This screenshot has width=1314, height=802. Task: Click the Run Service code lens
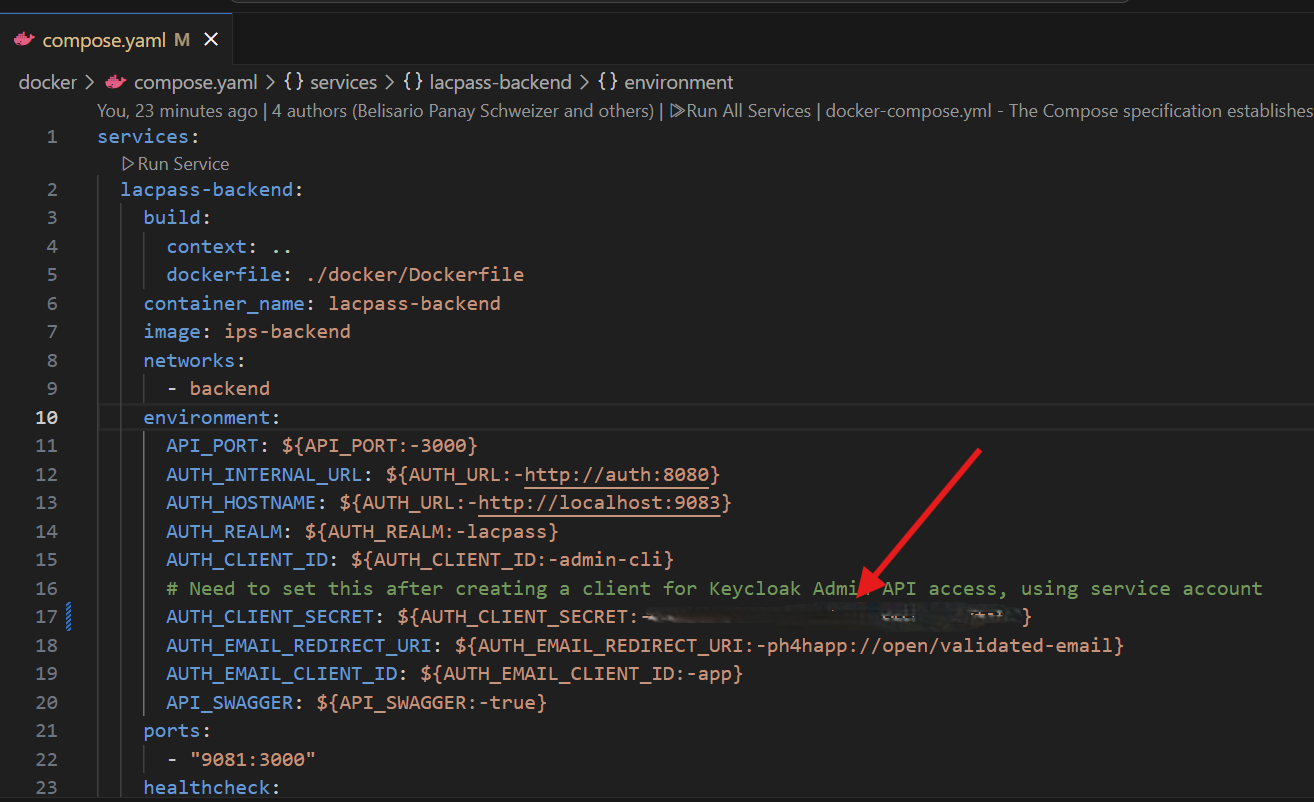point(176,163)
